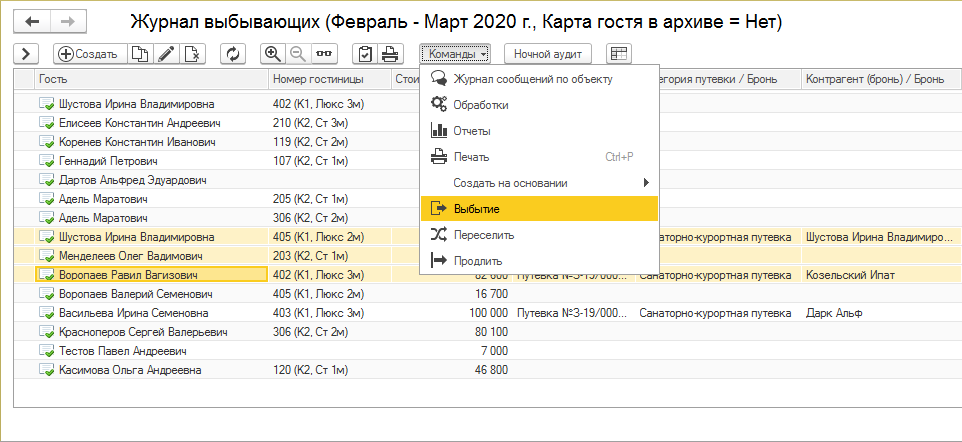Click the glasses view icon
This screenshot has height=442, width=962.
[x=324, y=53]
